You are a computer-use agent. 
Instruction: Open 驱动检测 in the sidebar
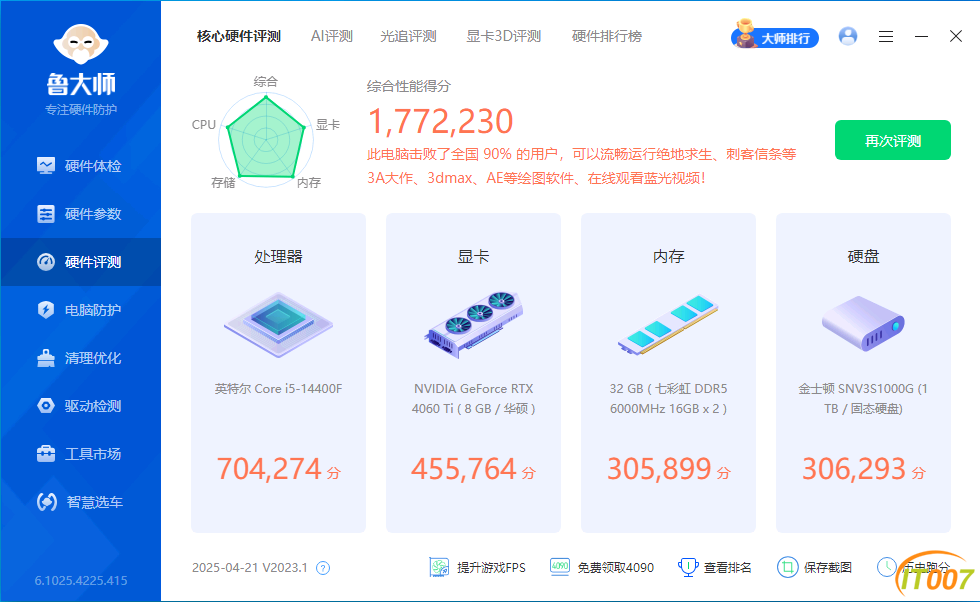point(80,406)
